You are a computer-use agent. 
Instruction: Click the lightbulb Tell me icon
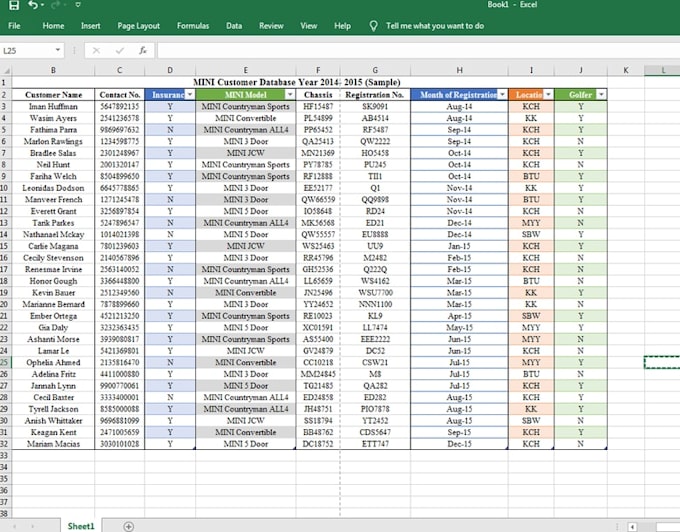[x=373, y=26]
